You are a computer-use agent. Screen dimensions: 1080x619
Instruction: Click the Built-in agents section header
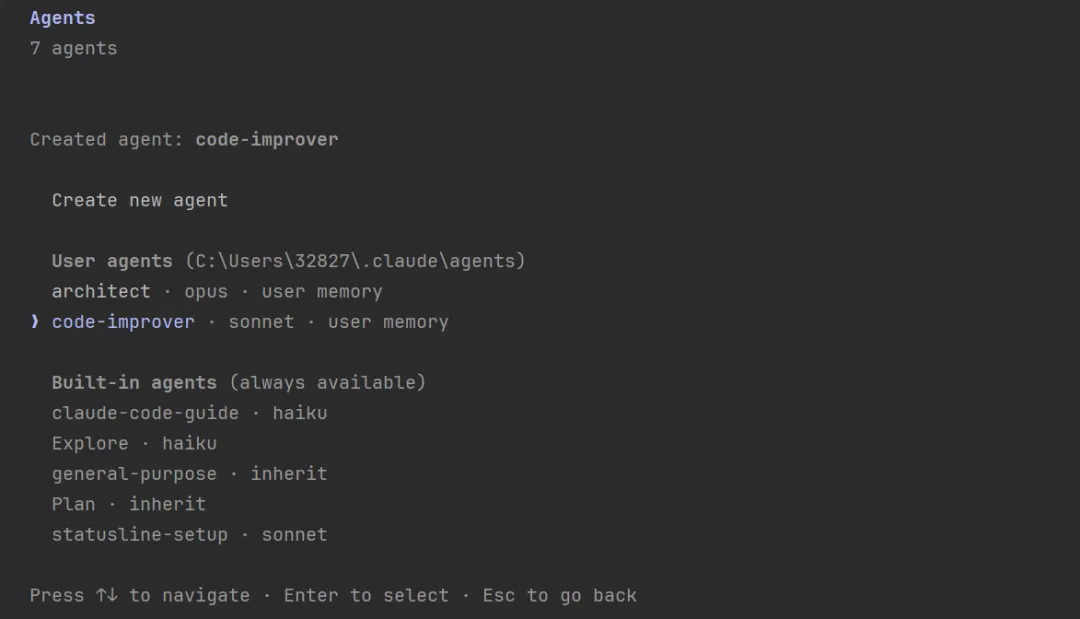pos(134,383)
